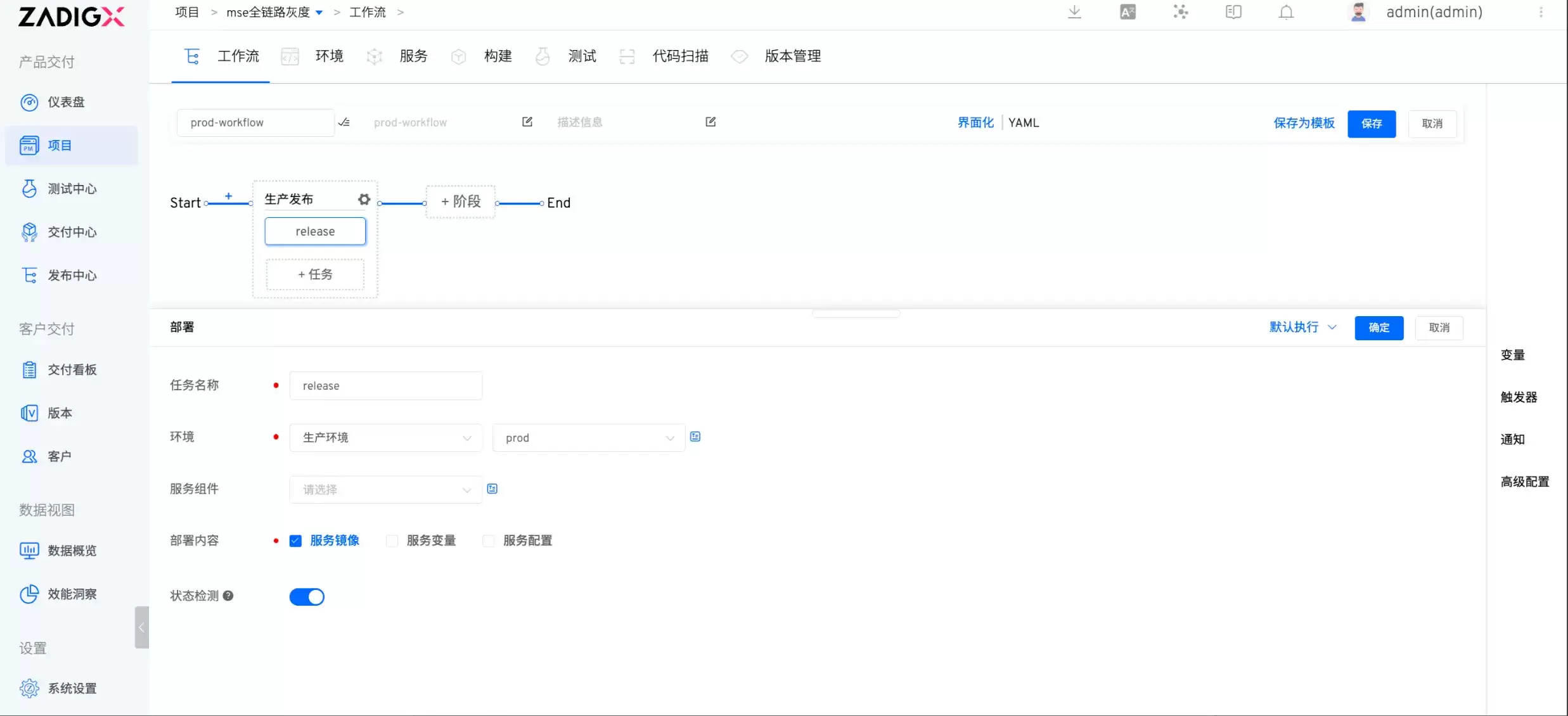Check the 服务配置 checkbox
The height and width of the screenshot is (716, 1568).
click(488, 541)
